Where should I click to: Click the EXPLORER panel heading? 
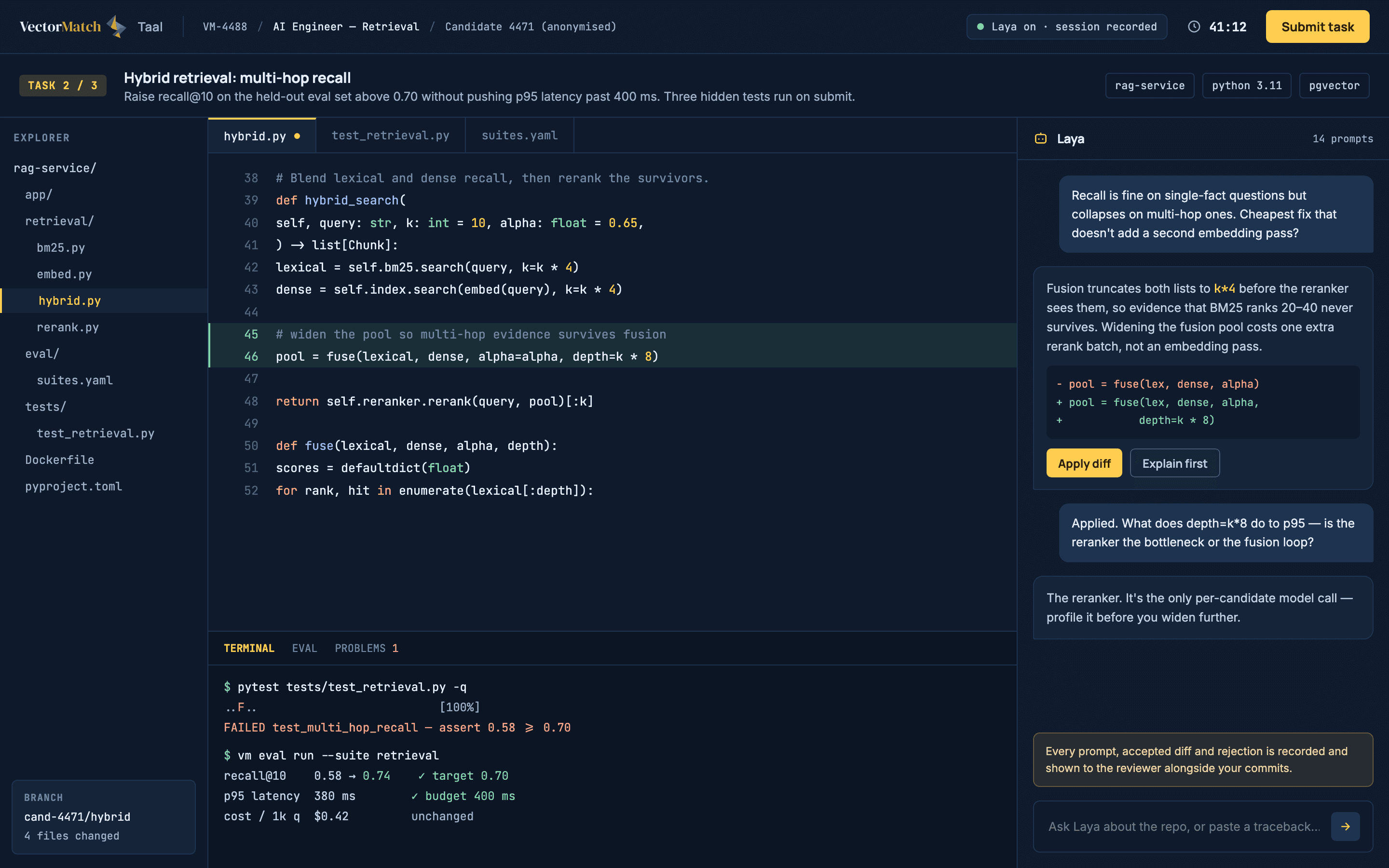click(x=41, y=138)
